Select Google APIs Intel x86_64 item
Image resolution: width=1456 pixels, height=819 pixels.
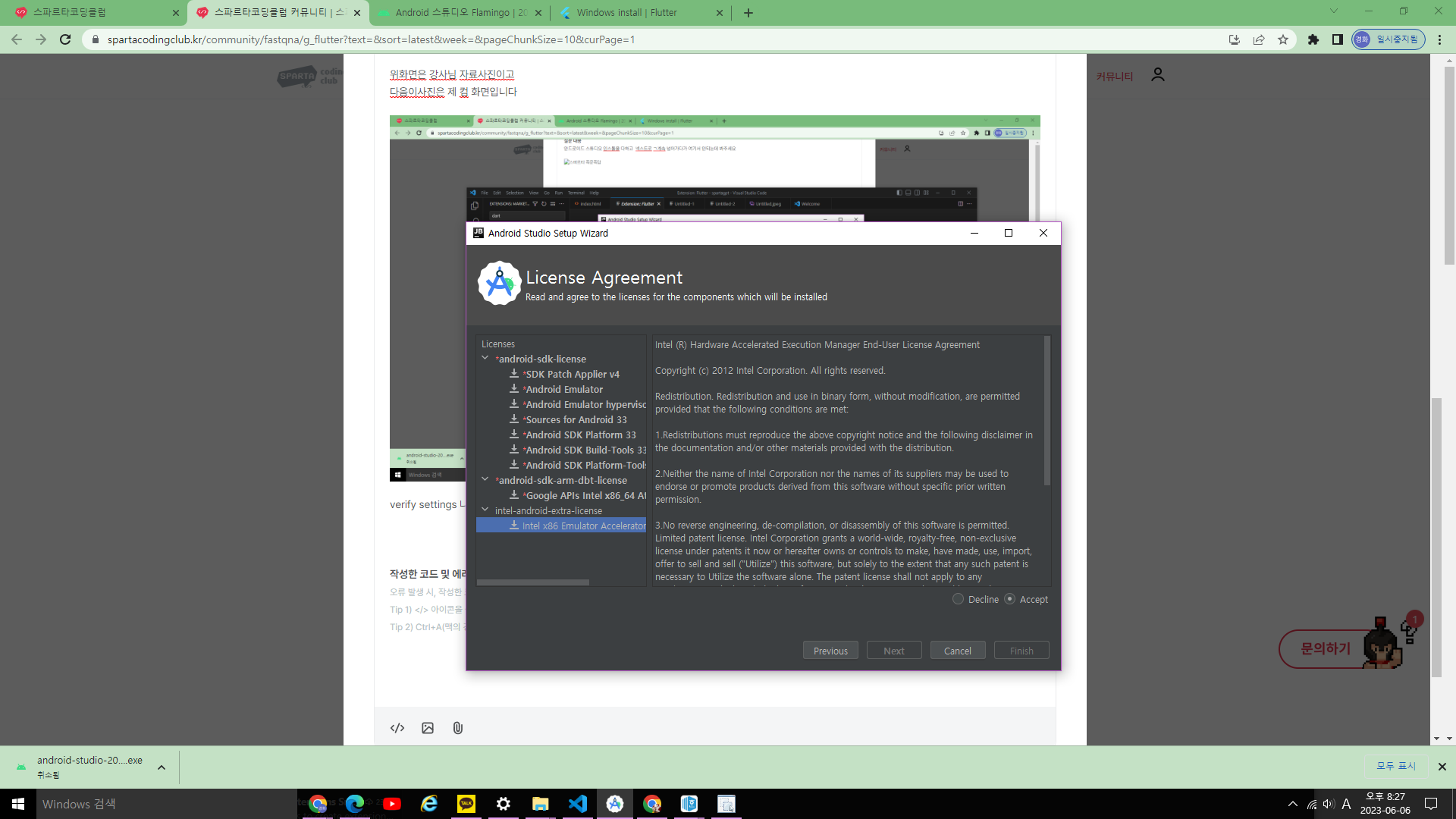(x=578, y=495)
